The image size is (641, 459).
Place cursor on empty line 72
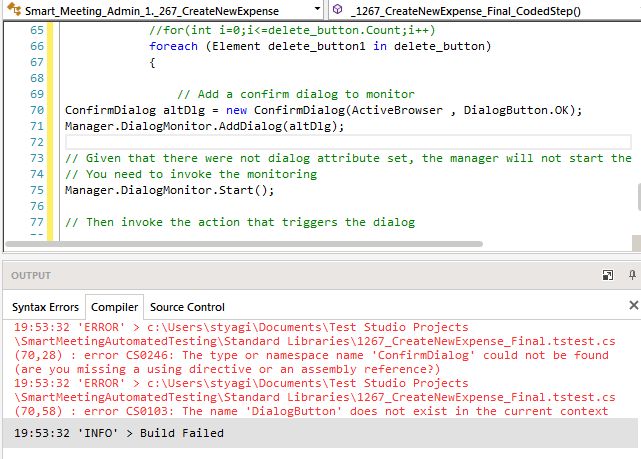pos(300,142)
